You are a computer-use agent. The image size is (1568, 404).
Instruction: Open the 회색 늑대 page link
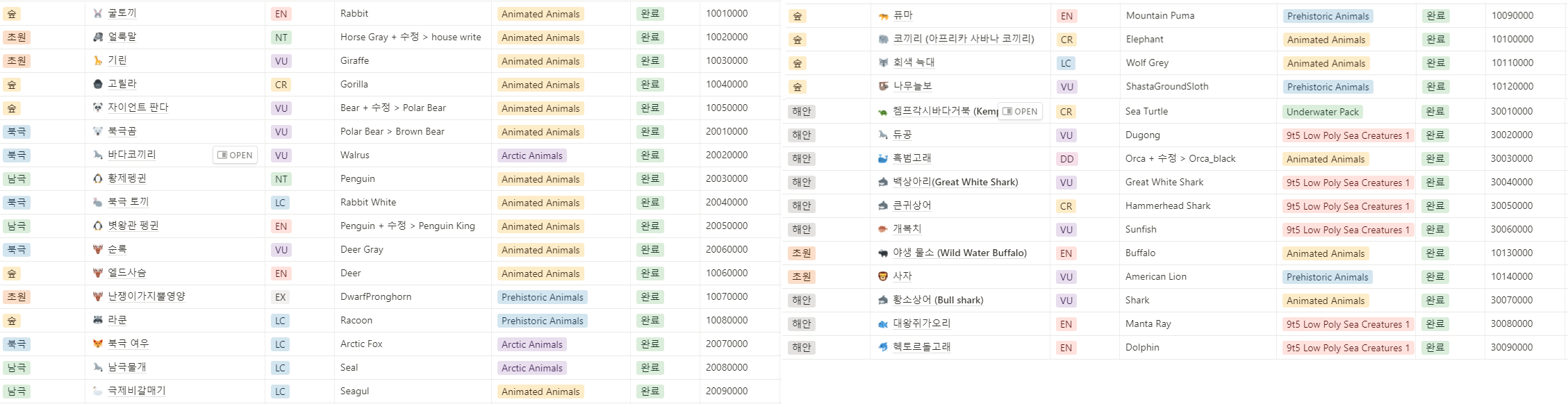click(x=914, y=62)
